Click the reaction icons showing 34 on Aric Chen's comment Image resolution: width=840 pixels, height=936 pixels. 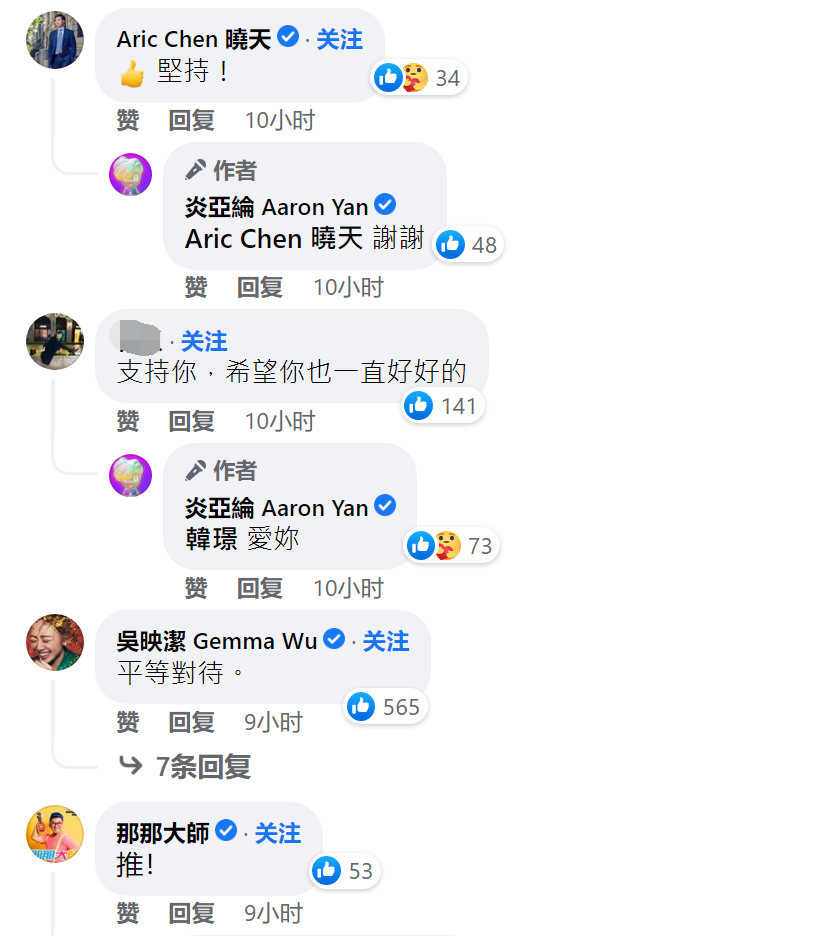pos(418,78)
